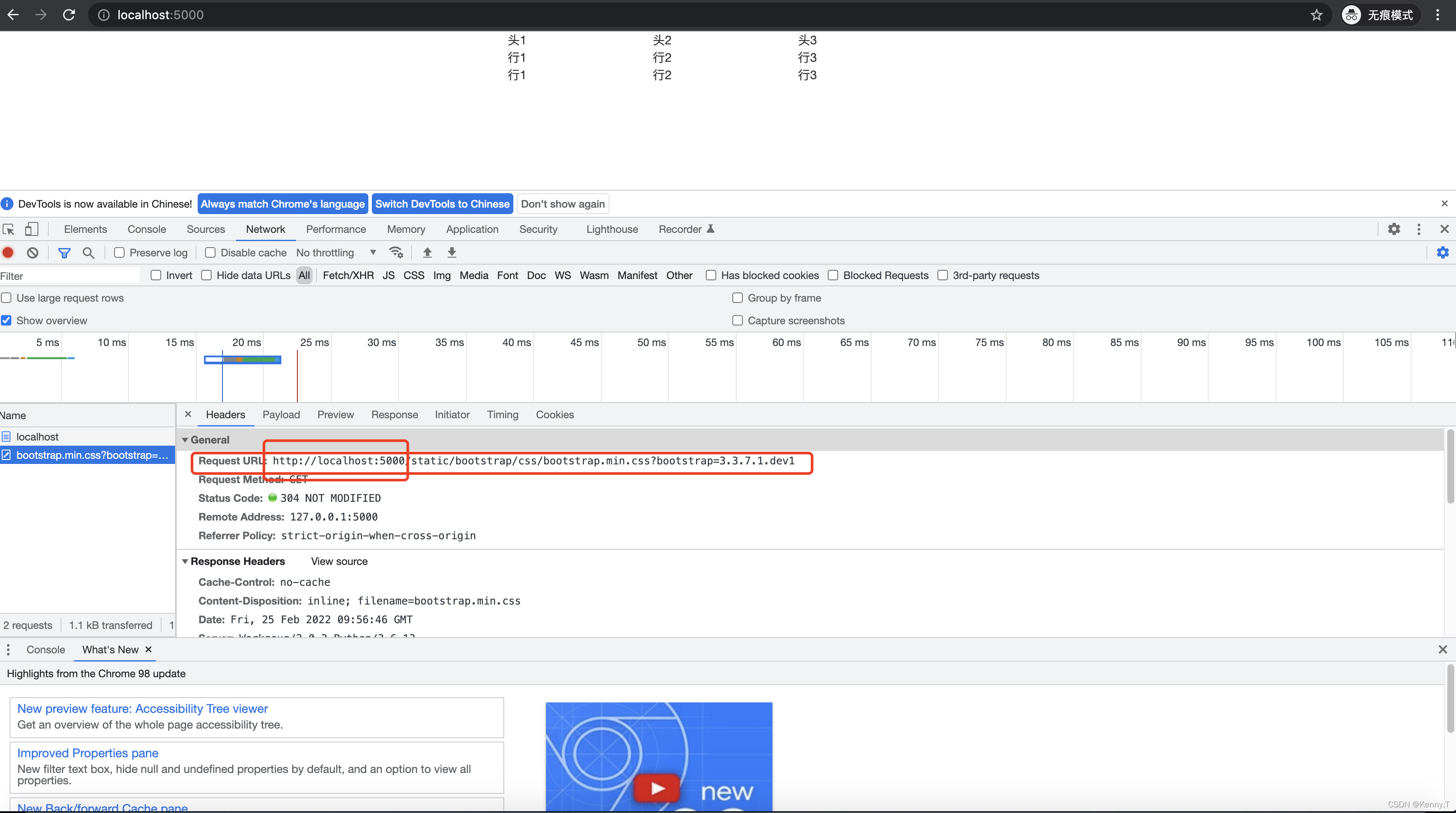Open network search with magnifier icon
Image resolution: width=1456 pixels, height=813 pixels.
88,252
